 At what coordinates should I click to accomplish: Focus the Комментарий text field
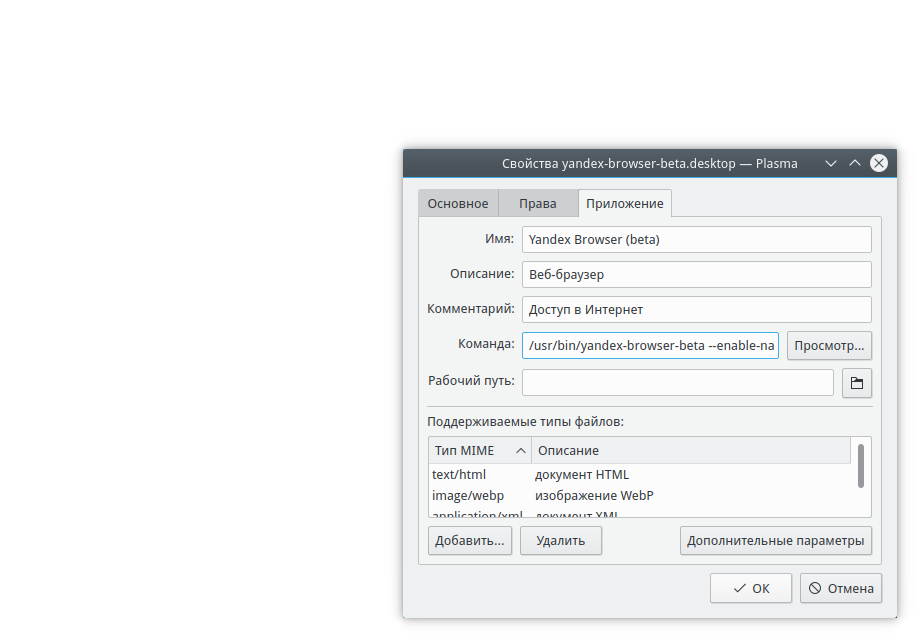[697, 309]
